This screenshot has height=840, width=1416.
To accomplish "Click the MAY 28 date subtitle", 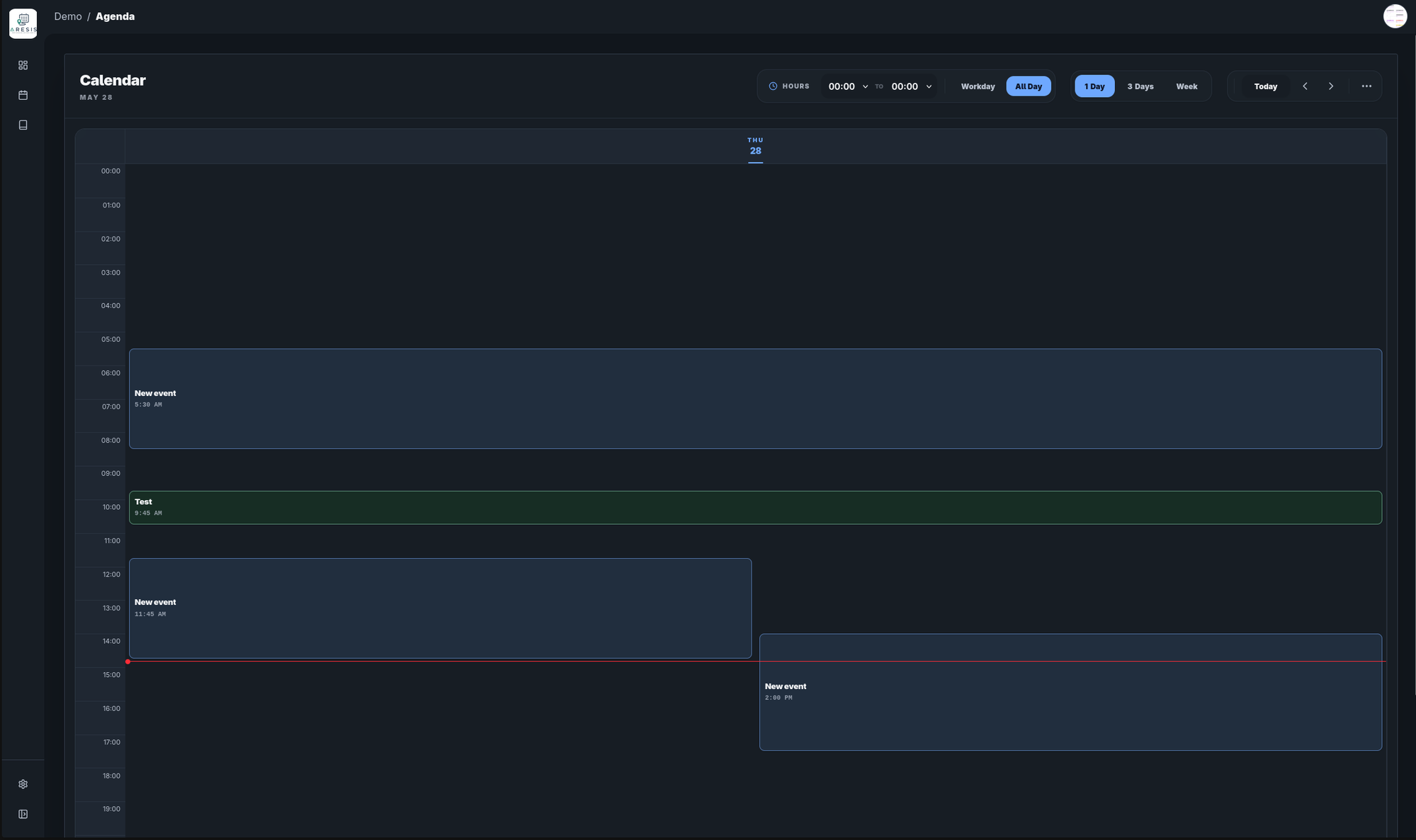I will (x=96, y=98).
